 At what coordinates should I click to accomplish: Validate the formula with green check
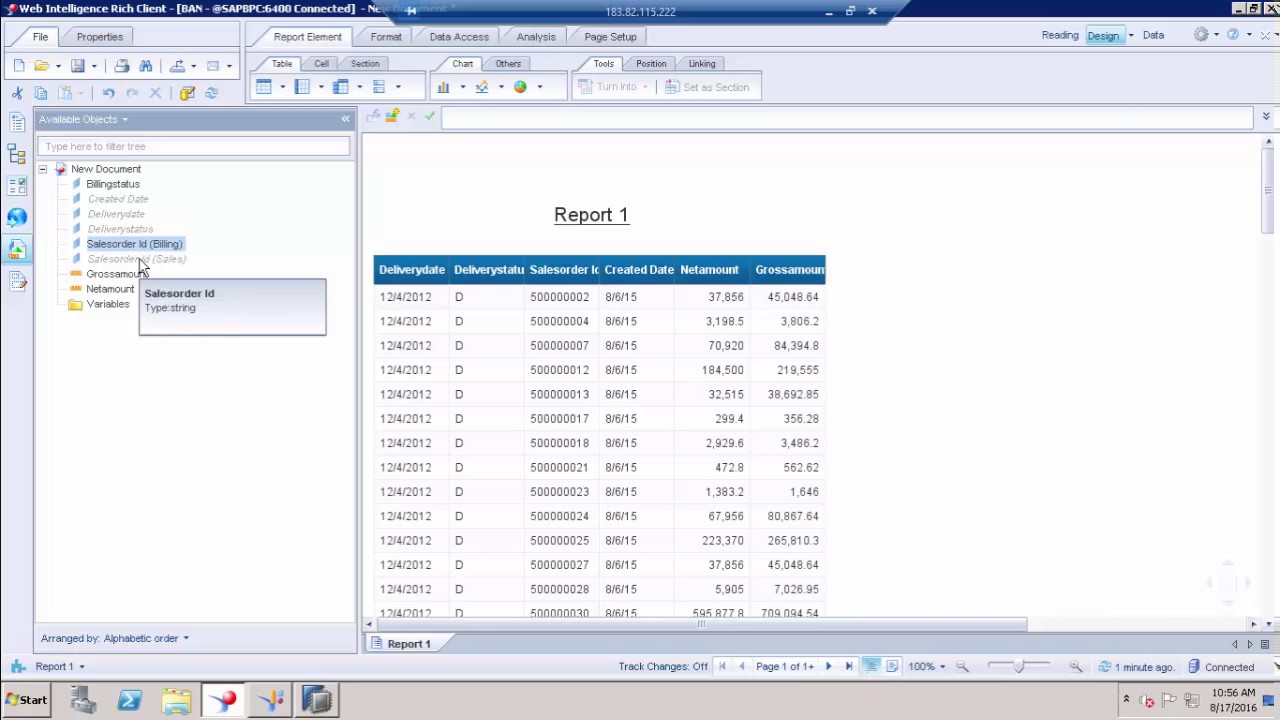[x=430, y=117]
